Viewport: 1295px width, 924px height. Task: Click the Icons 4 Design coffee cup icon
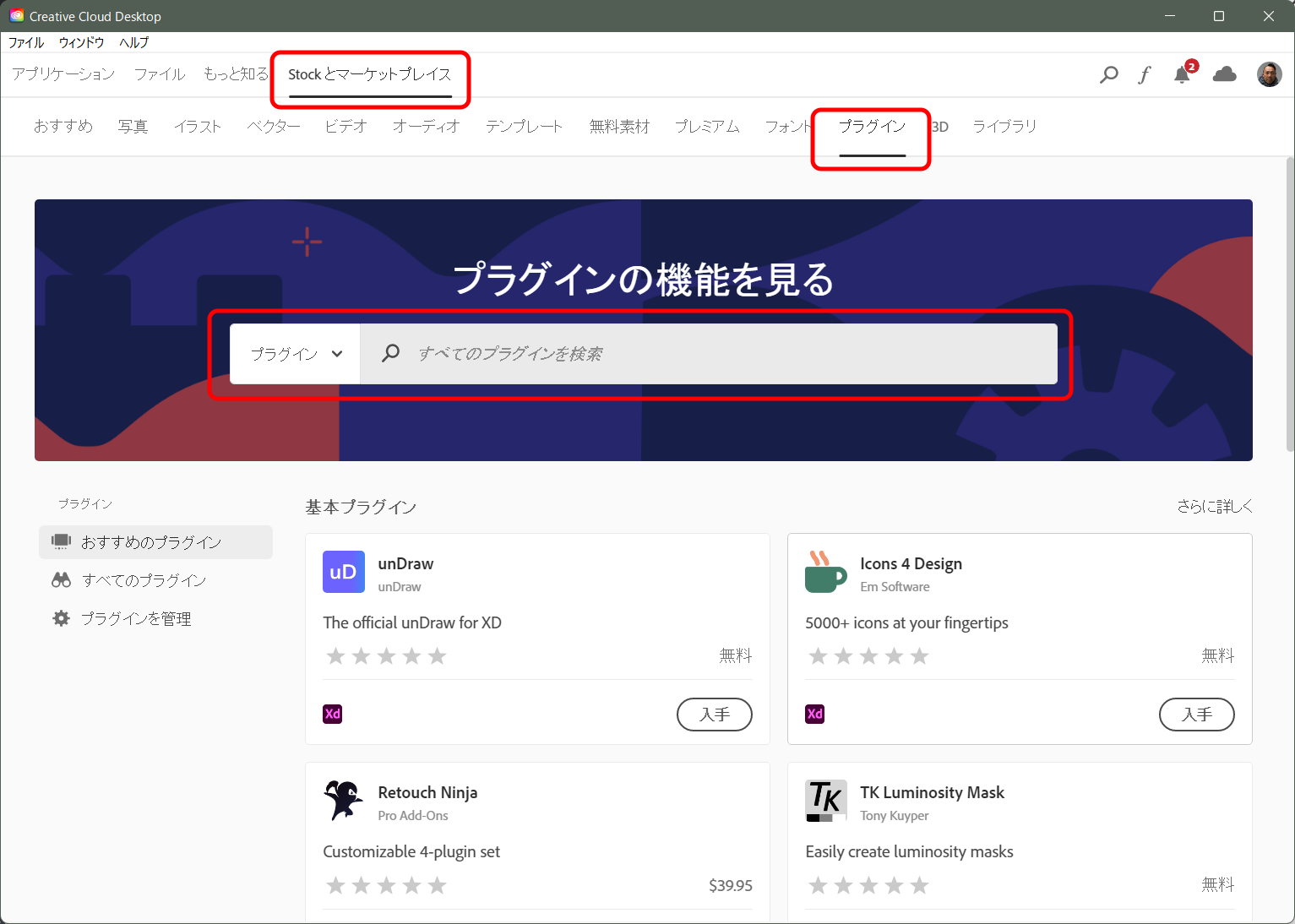click(x=825, y=572)
